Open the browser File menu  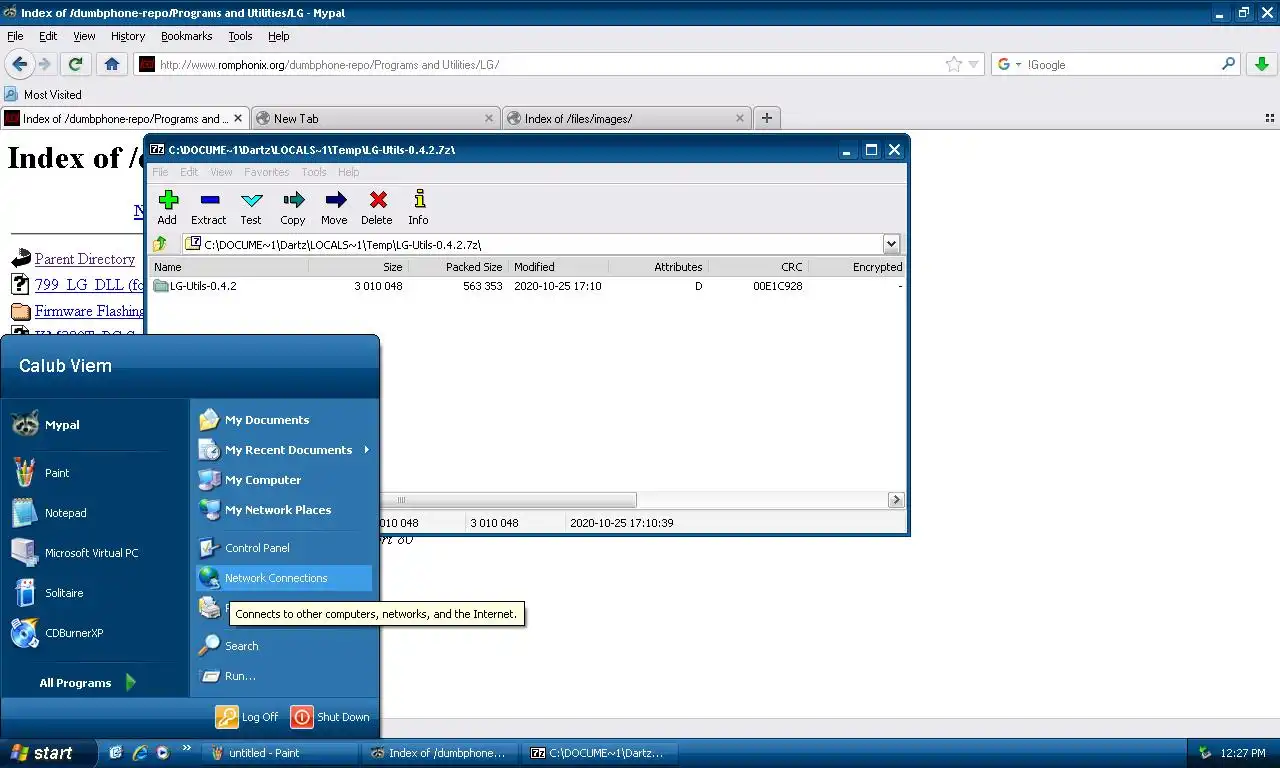coord(15,36)
